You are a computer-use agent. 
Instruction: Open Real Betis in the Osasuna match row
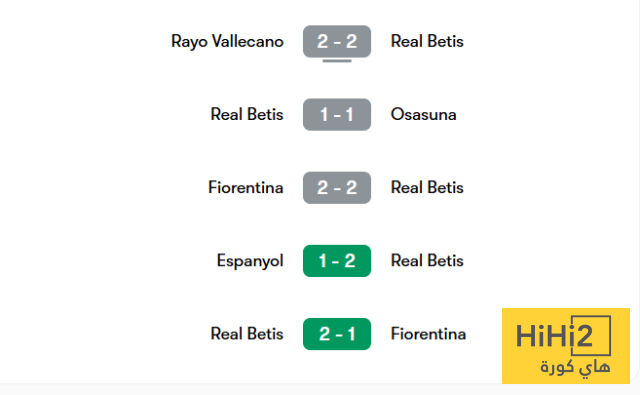(247, 114)
